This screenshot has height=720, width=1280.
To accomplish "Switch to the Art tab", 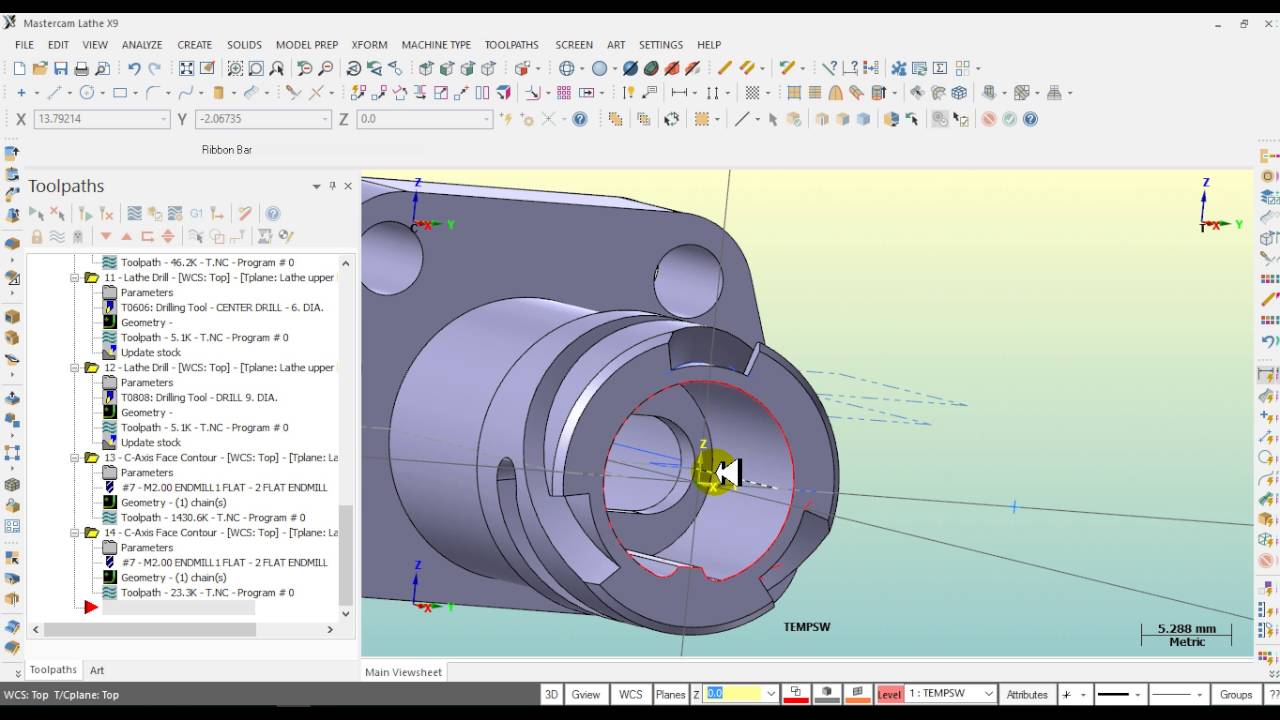I will [97, 670].
